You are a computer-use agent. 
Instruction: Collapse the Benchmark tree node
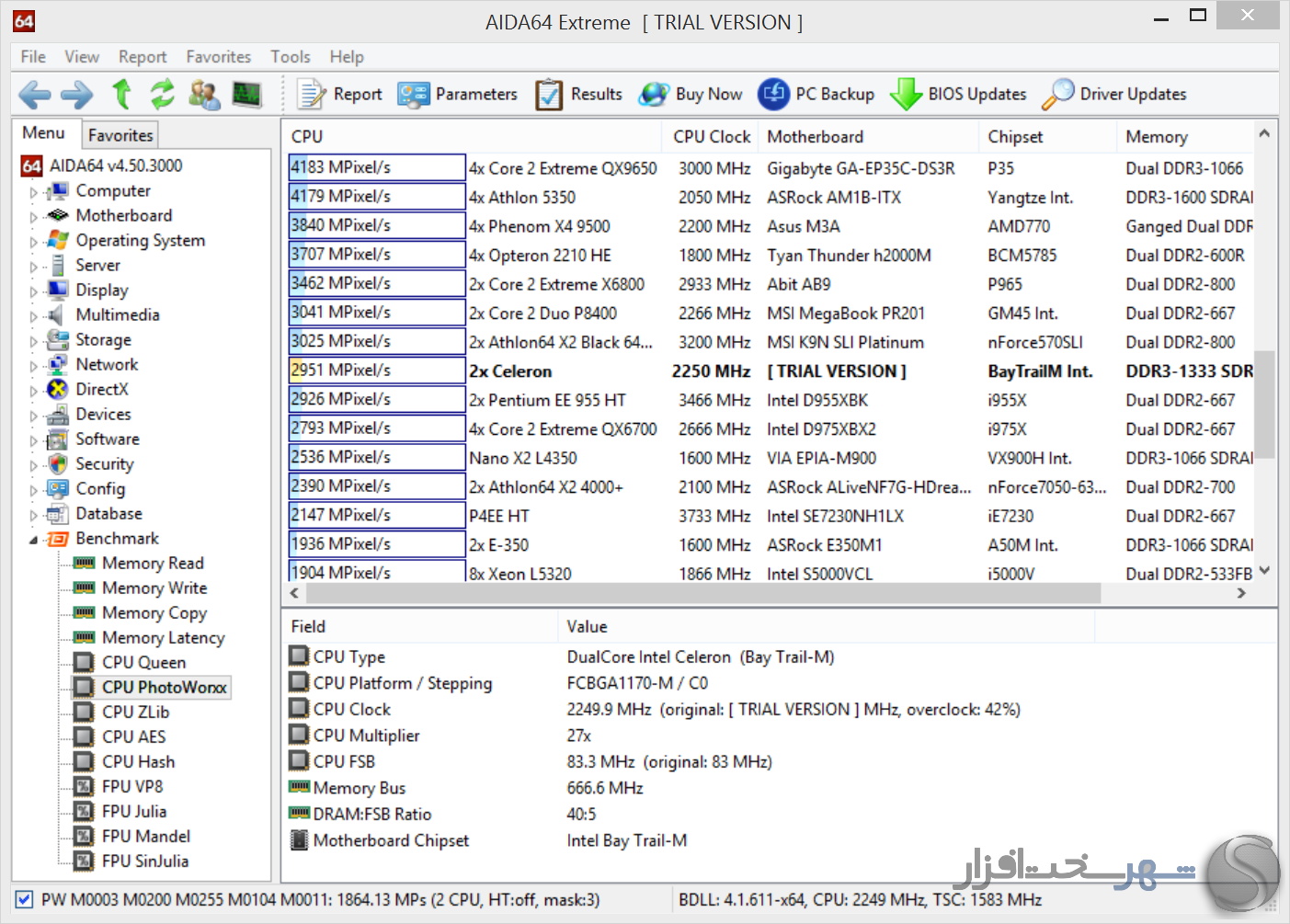click(x=34, y=540)
